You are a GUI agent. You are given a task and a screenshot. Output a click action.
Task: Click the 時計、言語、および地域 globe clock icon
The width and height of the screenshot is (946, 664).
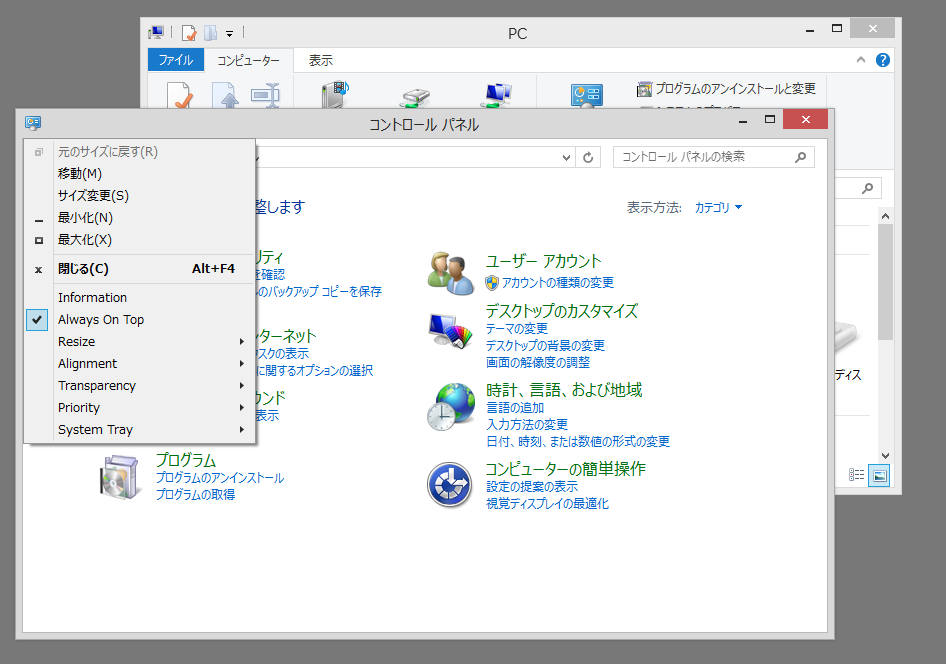[x=450, y=406]
